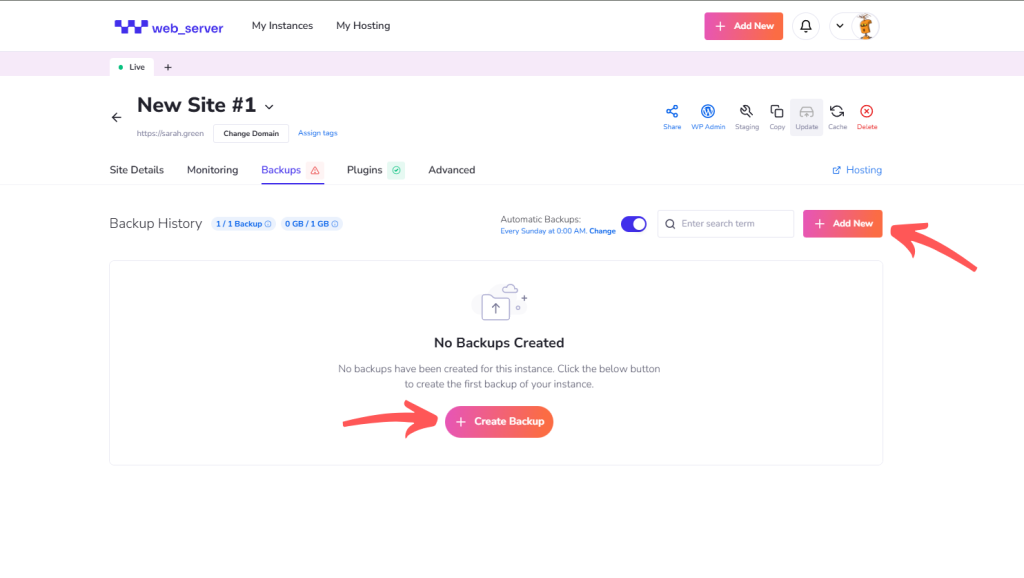Click the red Delete icon
This screenshot has height=578, width=1024.
[x=867, y=112]
